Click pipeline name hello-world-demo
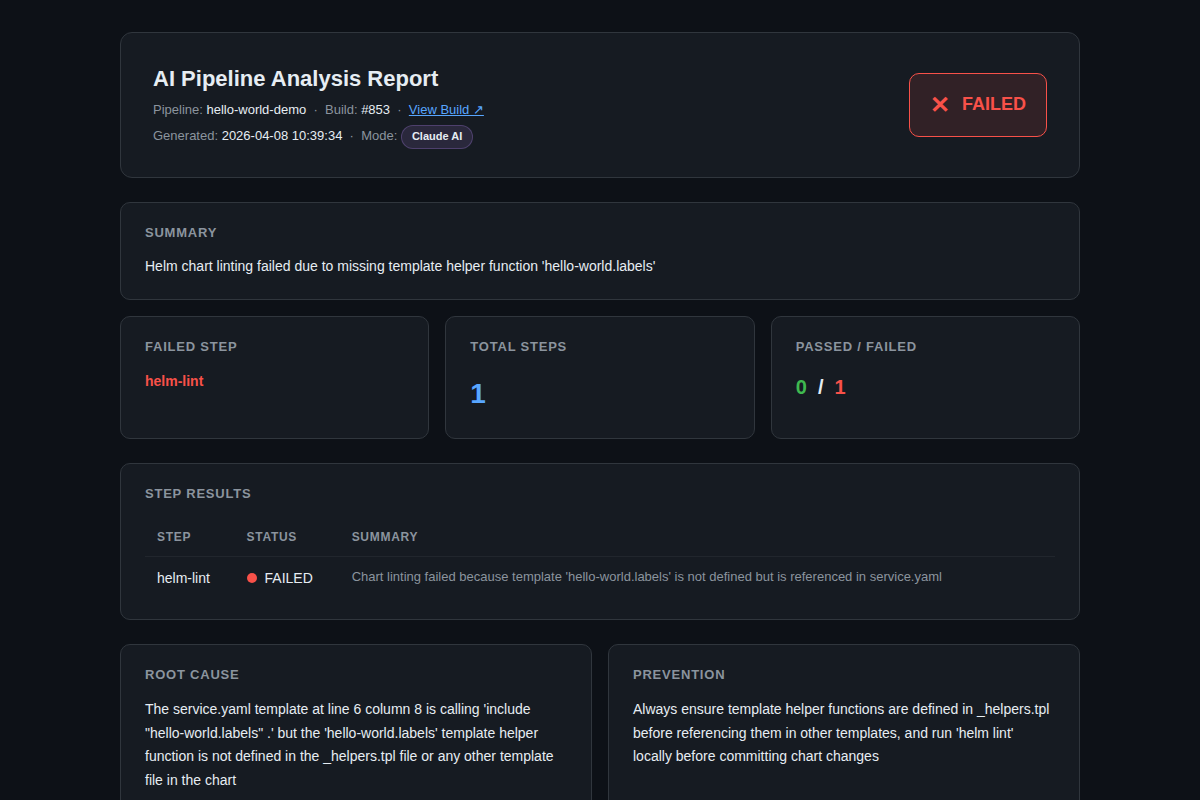Image resolution: width=1200 pixels, height=800 pixels. coord(256,110)
